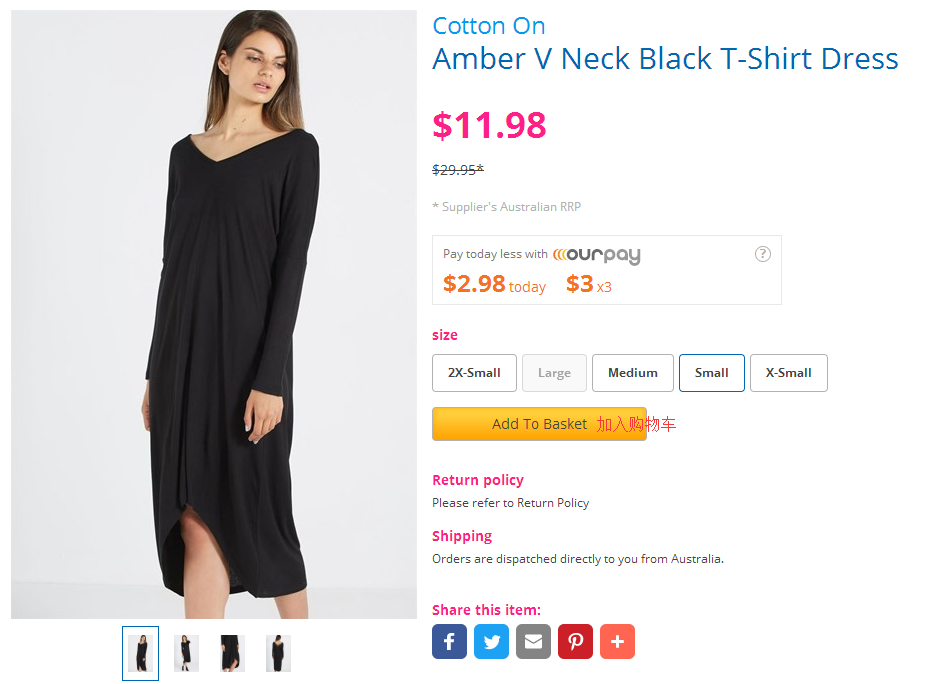
Task: Select size Medium
Action: click(633, 373)
